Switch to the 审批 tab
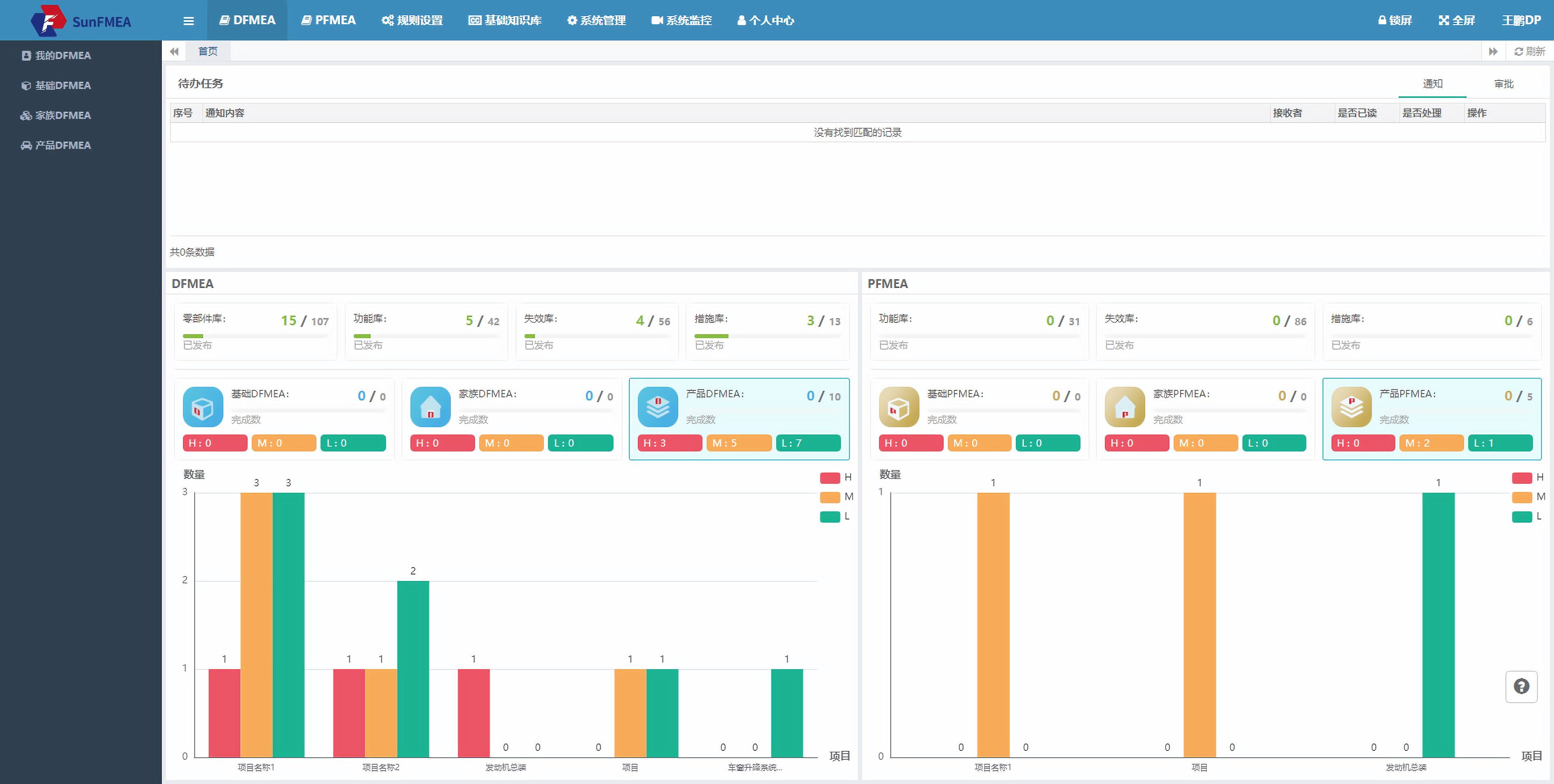This screenshot has height=784, width=1554. tap(1504, 84)
